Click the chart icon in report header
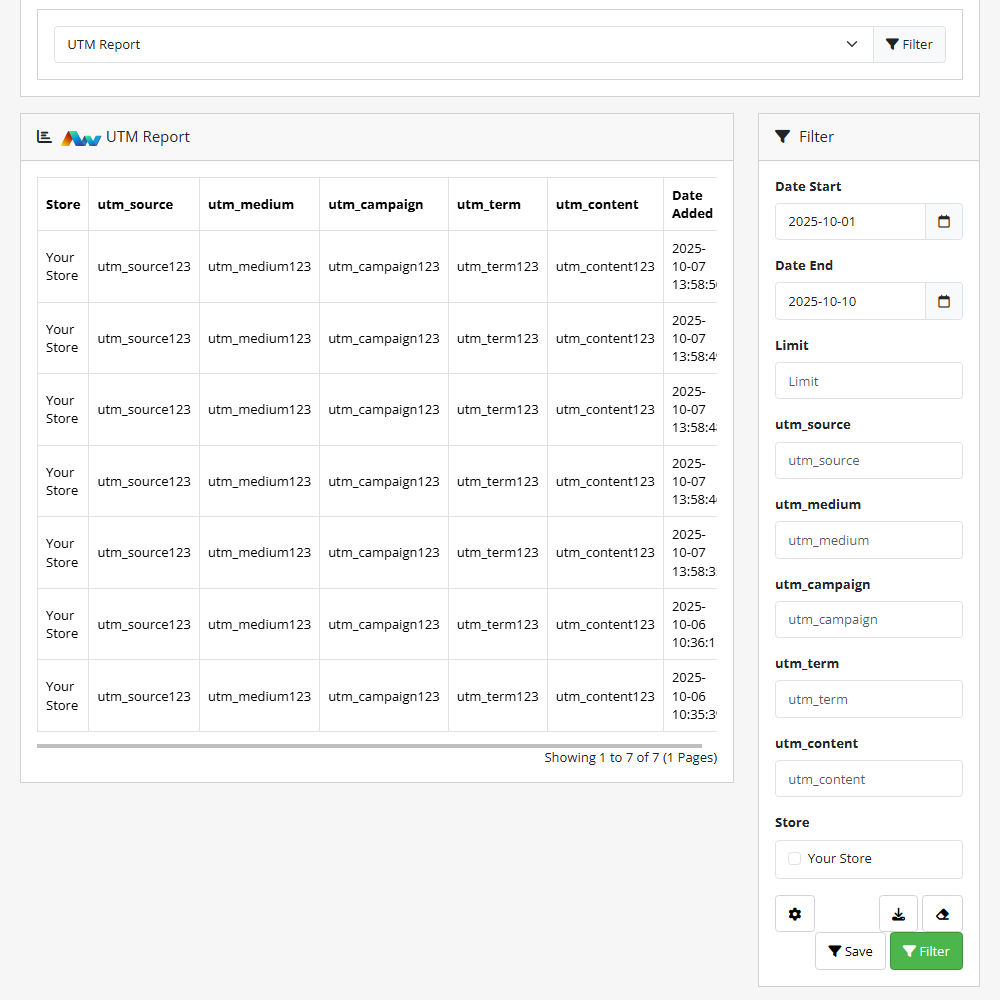1000x1000 pixels. (x=44, y=137)
